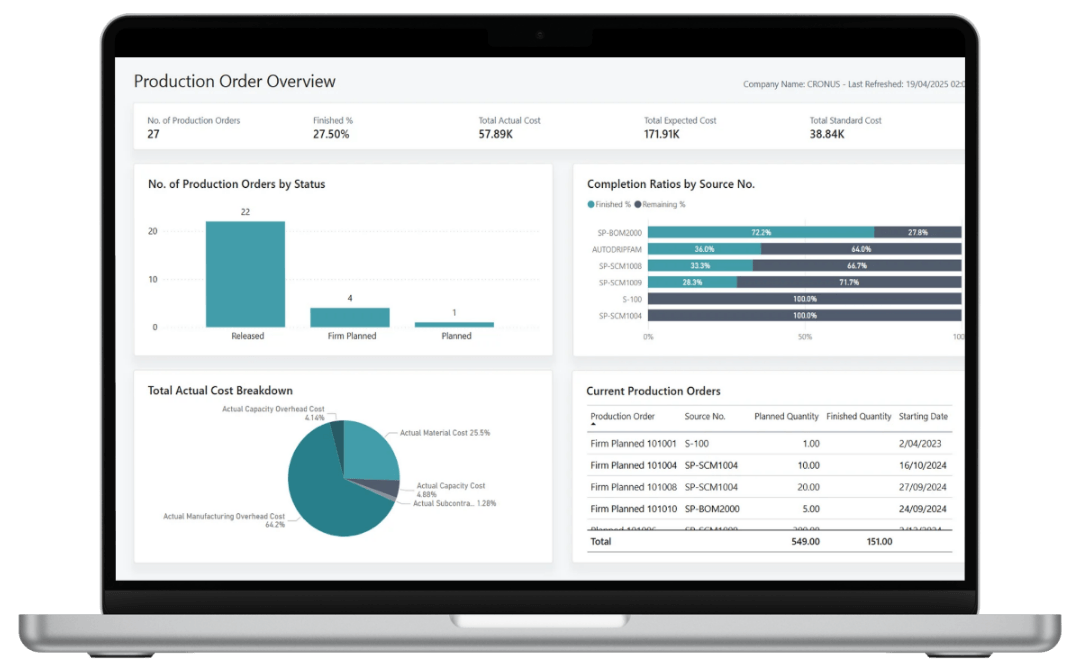Click the Total Expected Cost 171.91K card
1080x671 pixels.
pyautogui.click(x=680, y=127)
